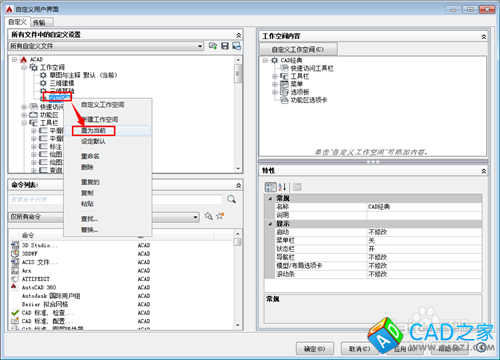Collapse the 特性 panel chevron

pos(484,171)
